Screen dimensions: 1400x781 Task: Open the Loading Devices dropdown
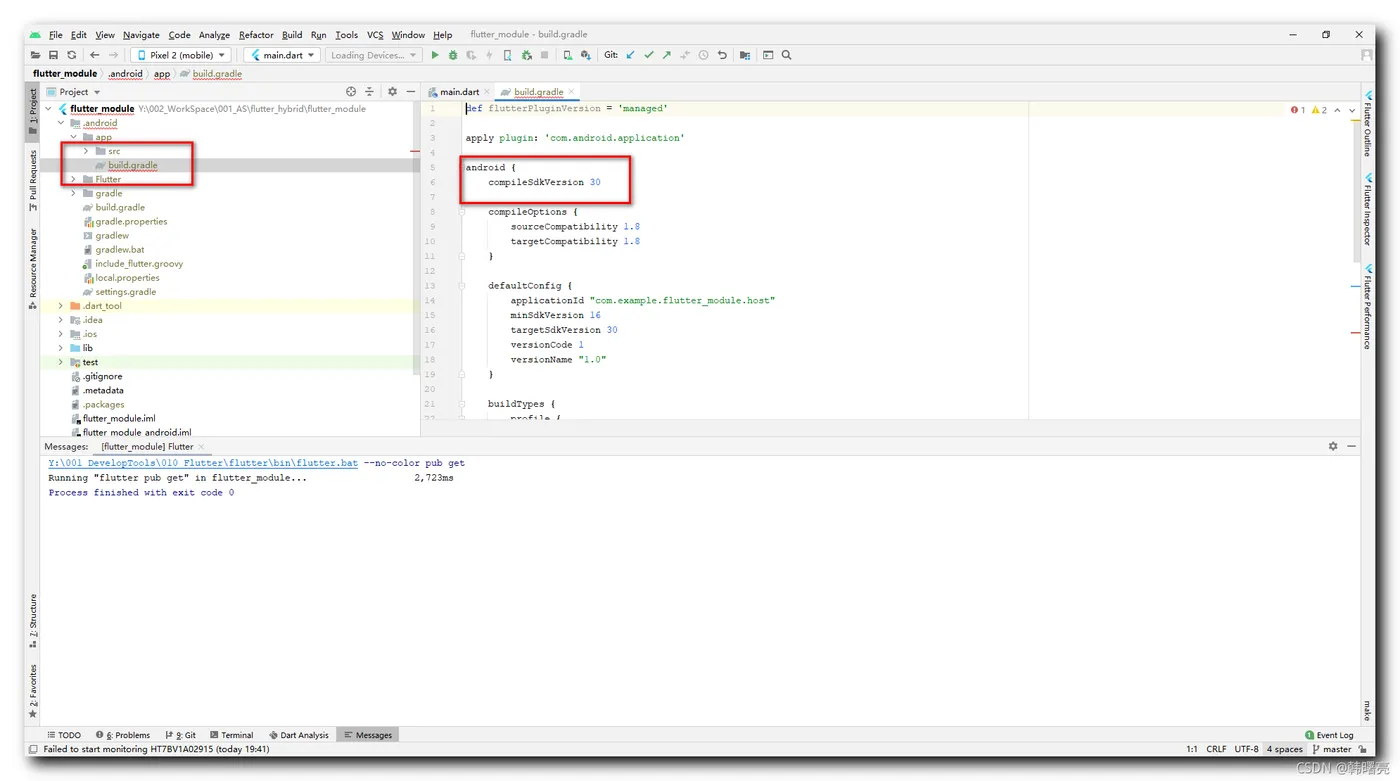(374, 55)
